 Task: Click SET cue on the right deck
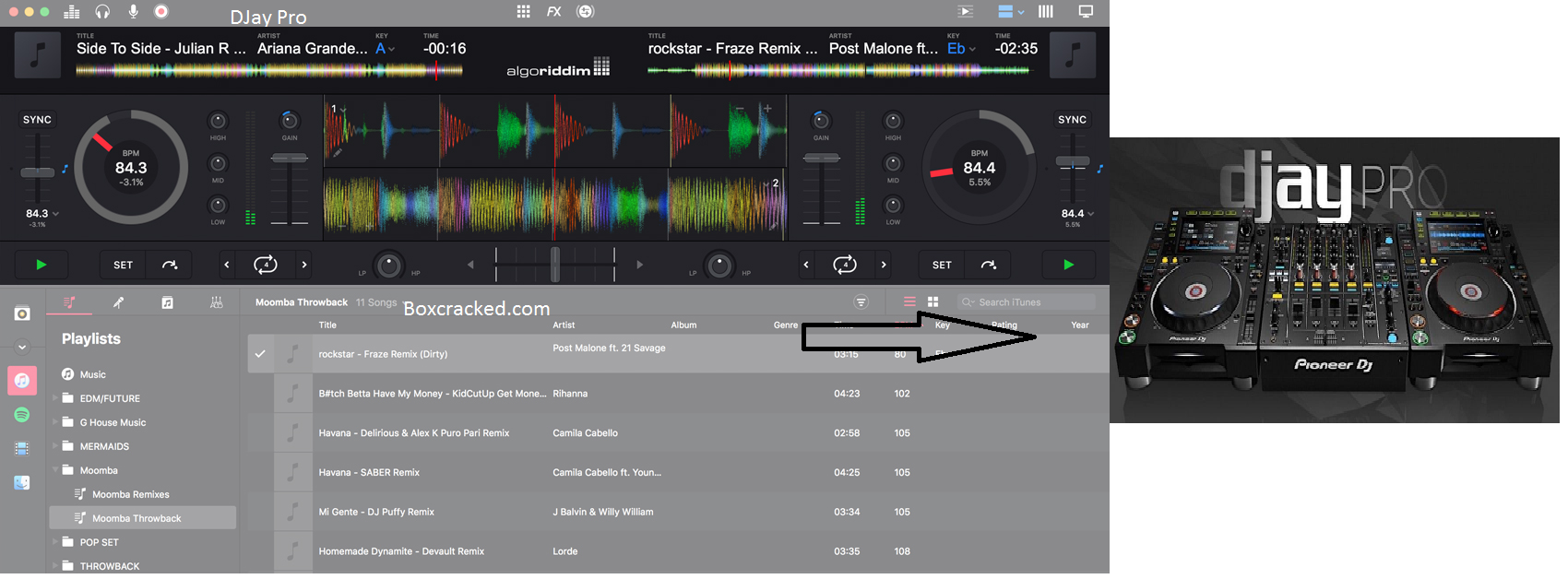tap(942, 265)
